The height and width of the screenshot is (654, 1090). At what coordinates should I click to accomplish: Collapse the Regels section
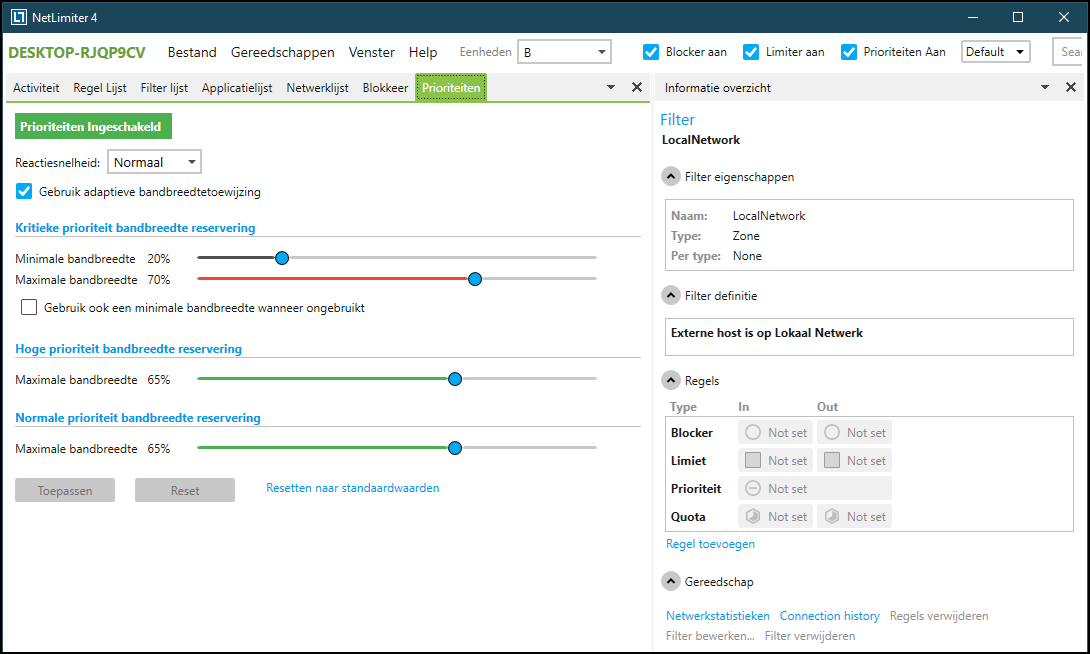(671, 380)
